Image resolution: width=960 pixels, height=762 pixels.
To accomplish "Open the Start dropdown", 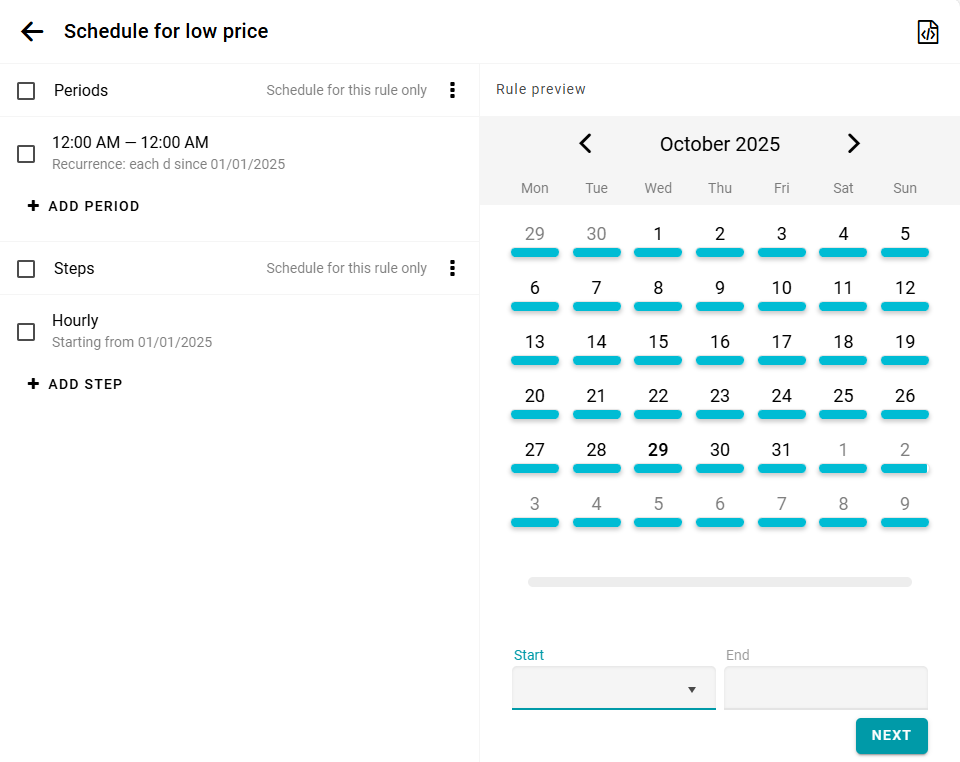I will (613, 688).
